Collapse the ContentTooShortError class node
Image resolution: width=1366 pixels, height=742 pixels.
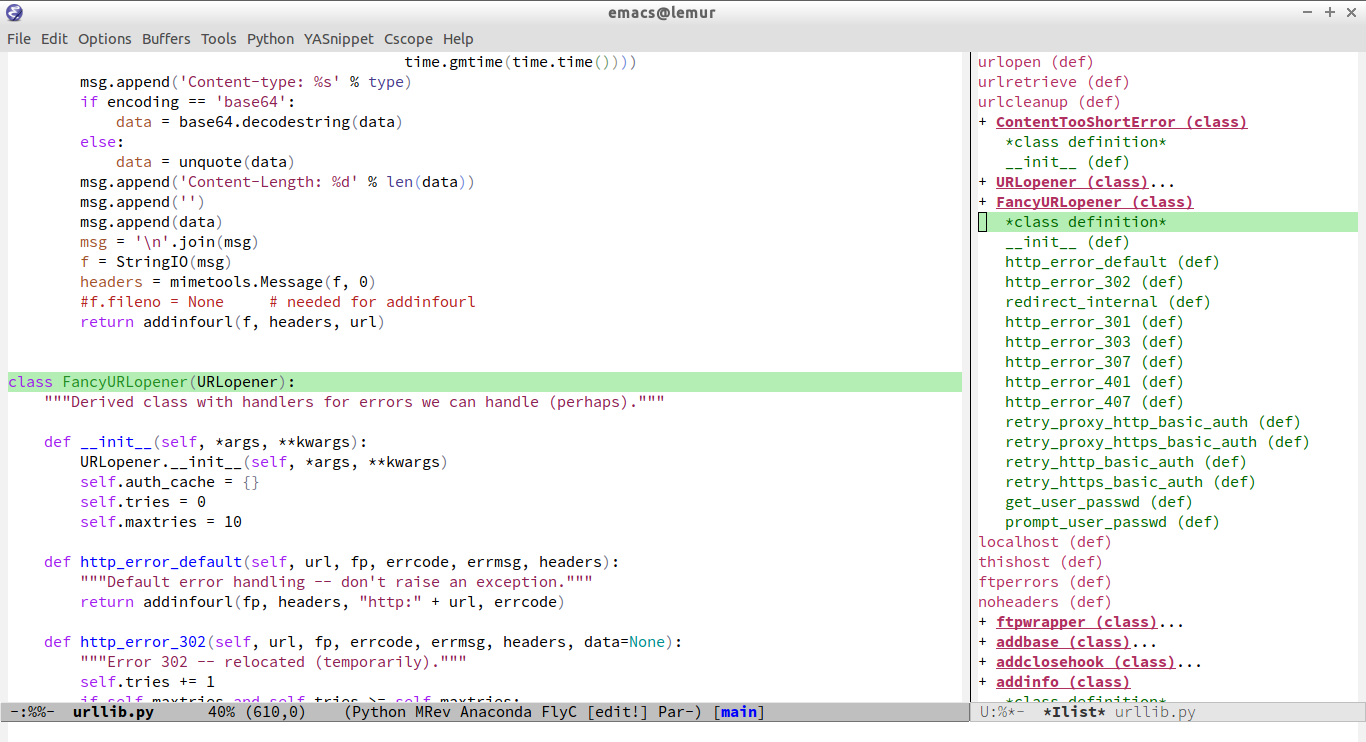983,122
